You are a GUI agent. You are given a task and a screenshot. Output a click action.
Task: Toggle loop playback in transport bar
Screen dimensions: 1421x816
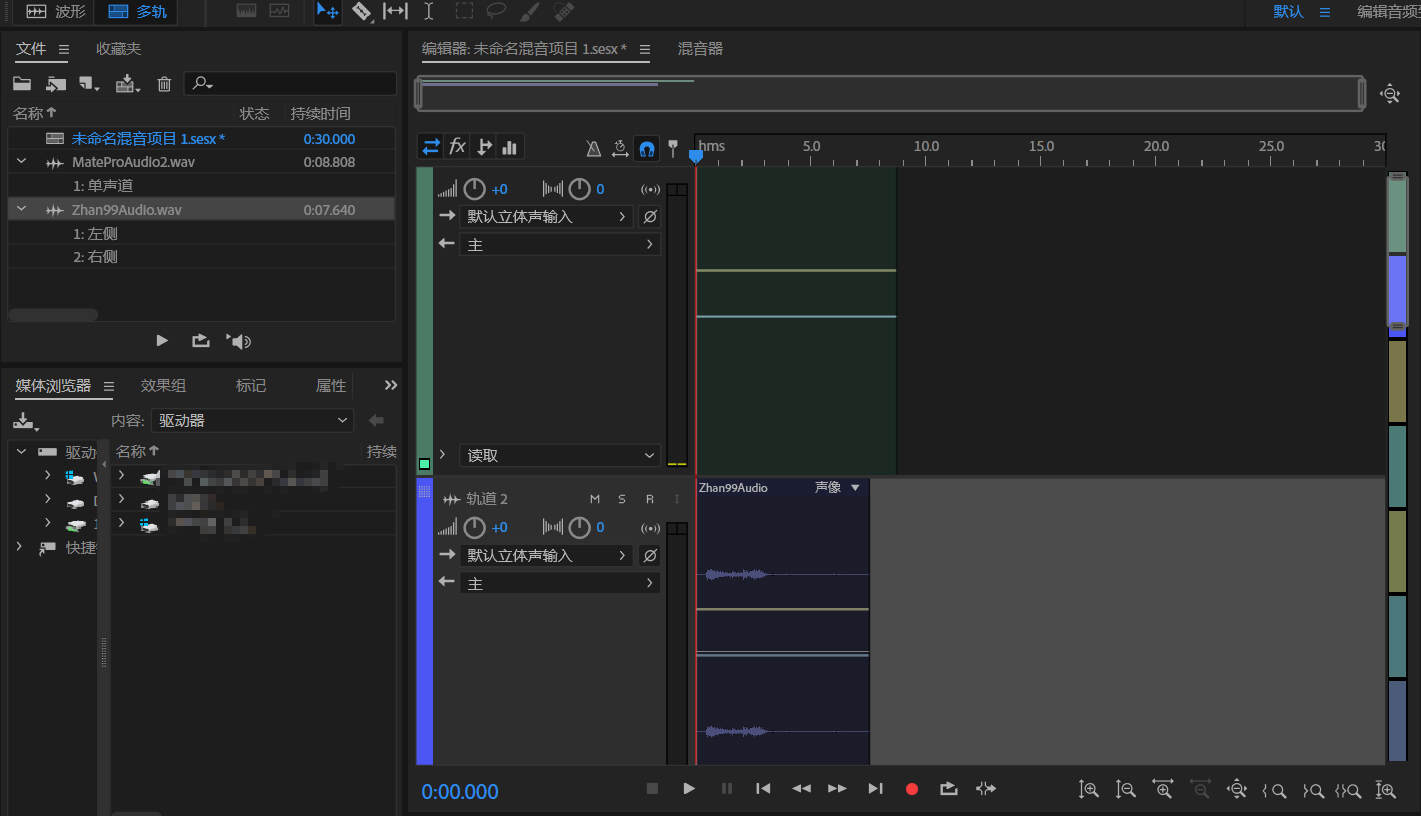pos(948,789)
